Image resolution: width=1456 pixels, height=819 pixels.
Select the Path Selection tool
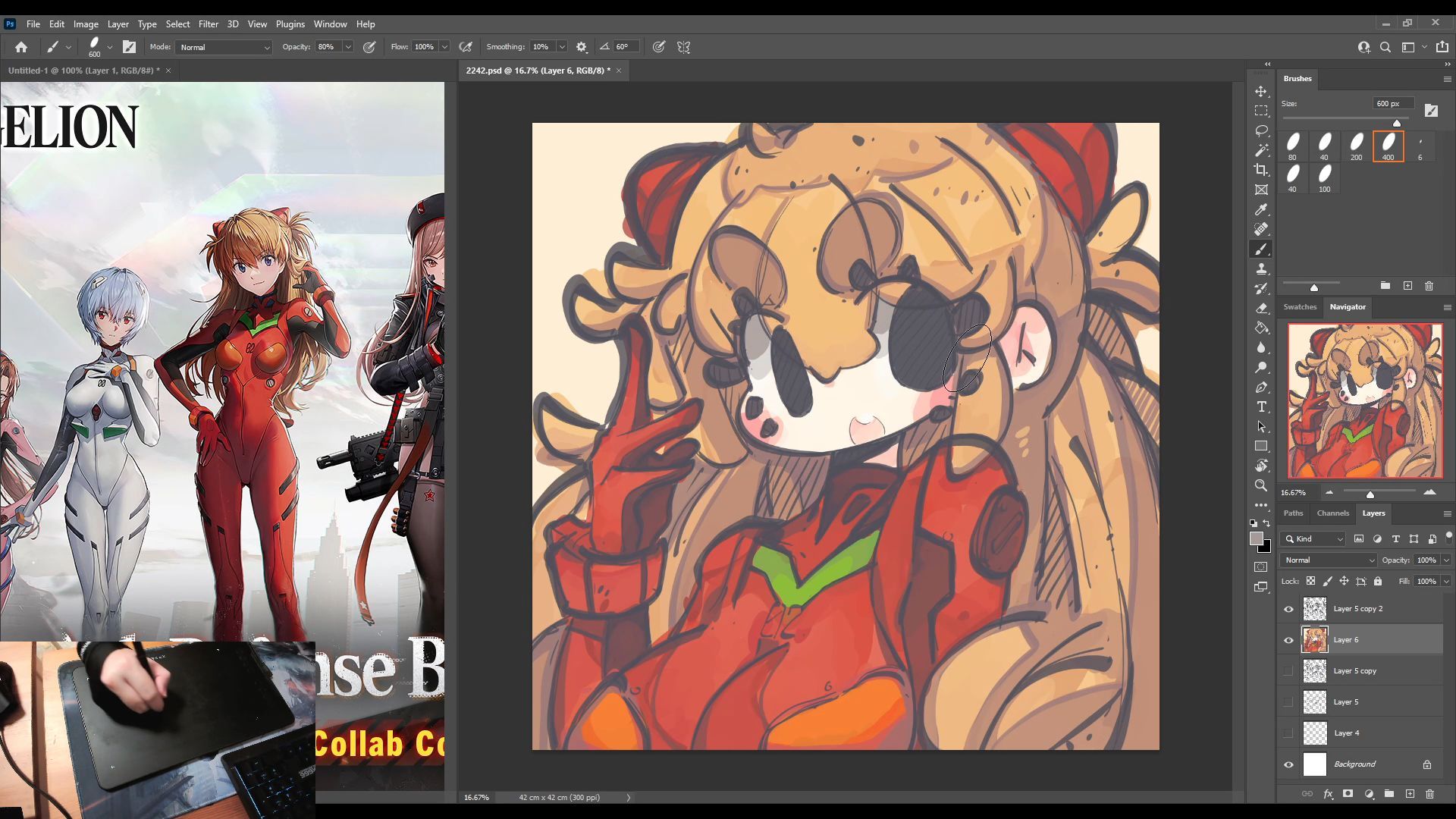click(x=1261, y=426)
